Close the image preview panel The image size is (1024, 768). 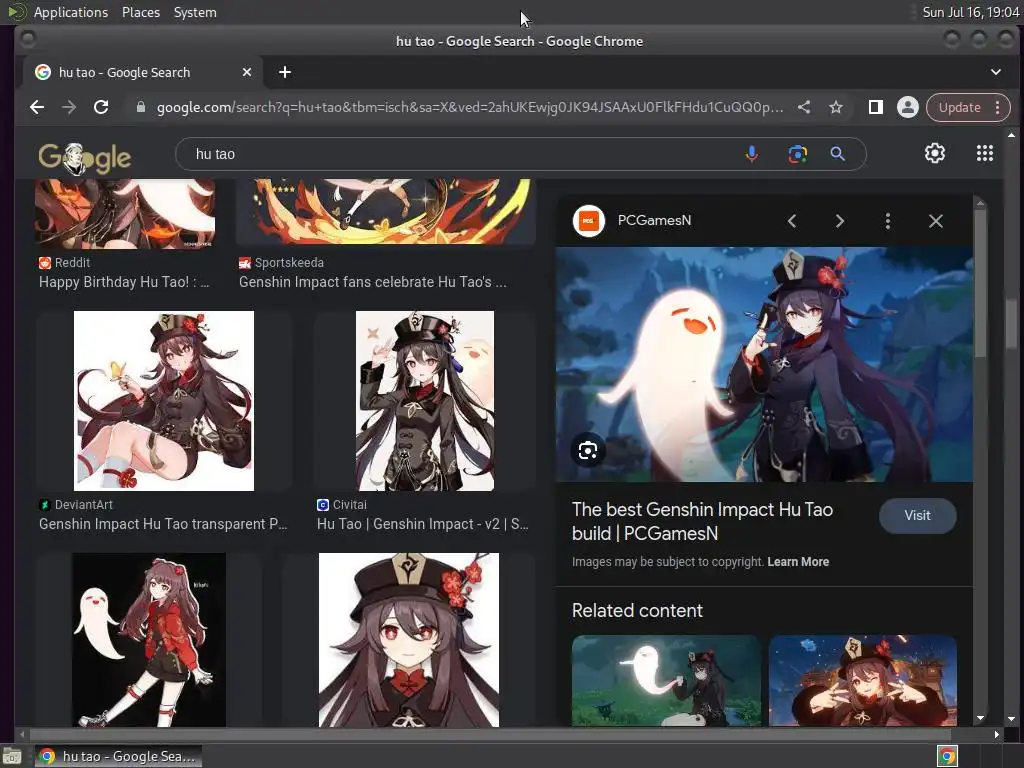pyautogui.click(x=936, y=221)
